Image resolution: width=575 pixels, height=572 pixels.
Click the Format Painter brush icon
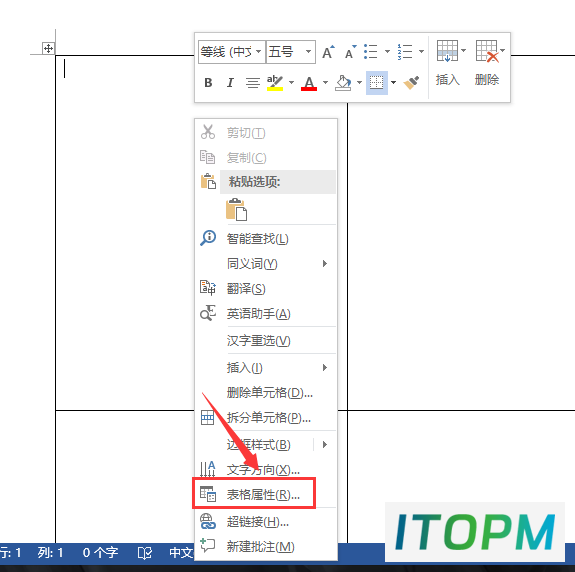(x=411, y=83)
